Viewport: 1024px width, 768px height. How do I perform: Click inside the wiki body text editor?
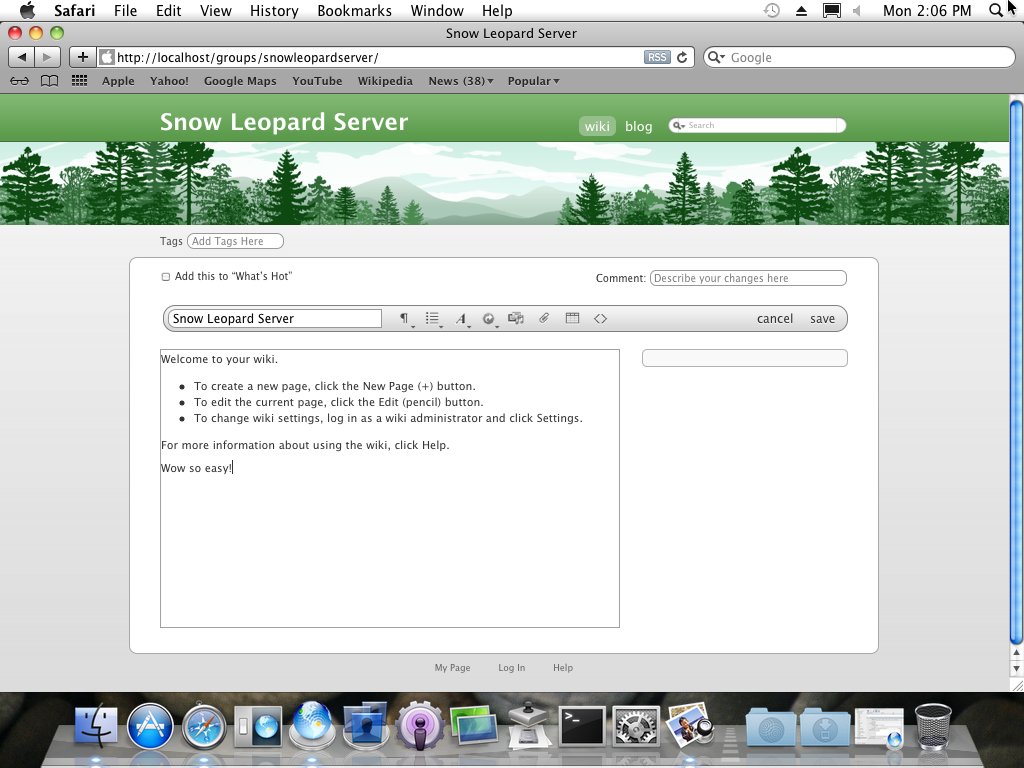[390, 488]
